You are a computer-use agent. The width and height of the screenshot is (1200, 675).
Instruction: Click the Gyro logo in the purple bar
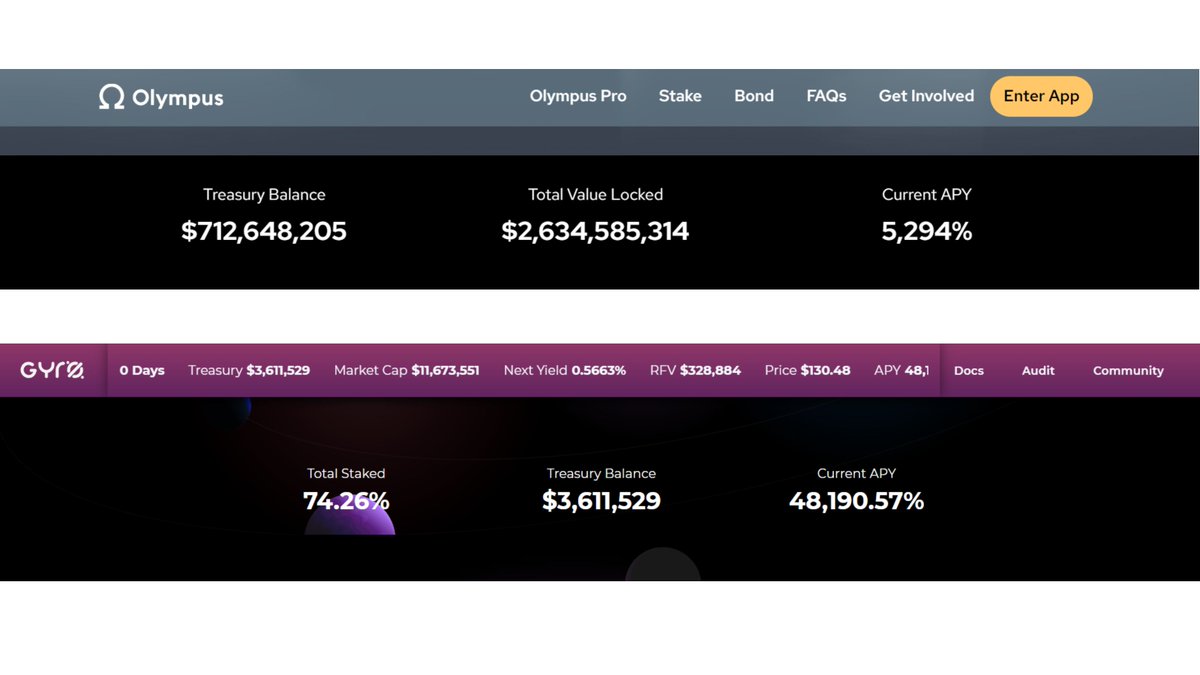[x=53, y=370]
